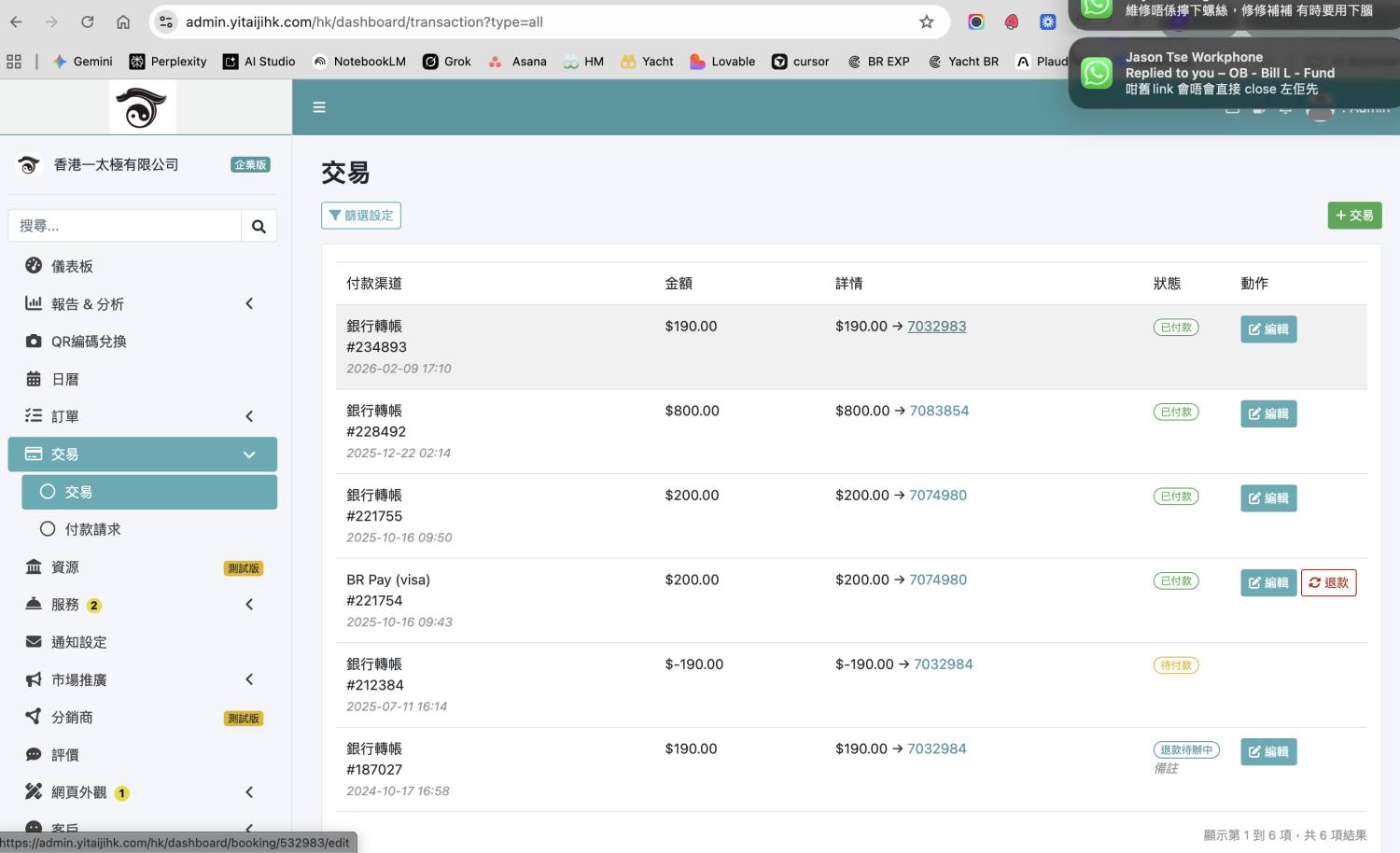1400x853 pixels.
Task: Select the 付款請求 radio item
Action: click(x=92, y=528)
